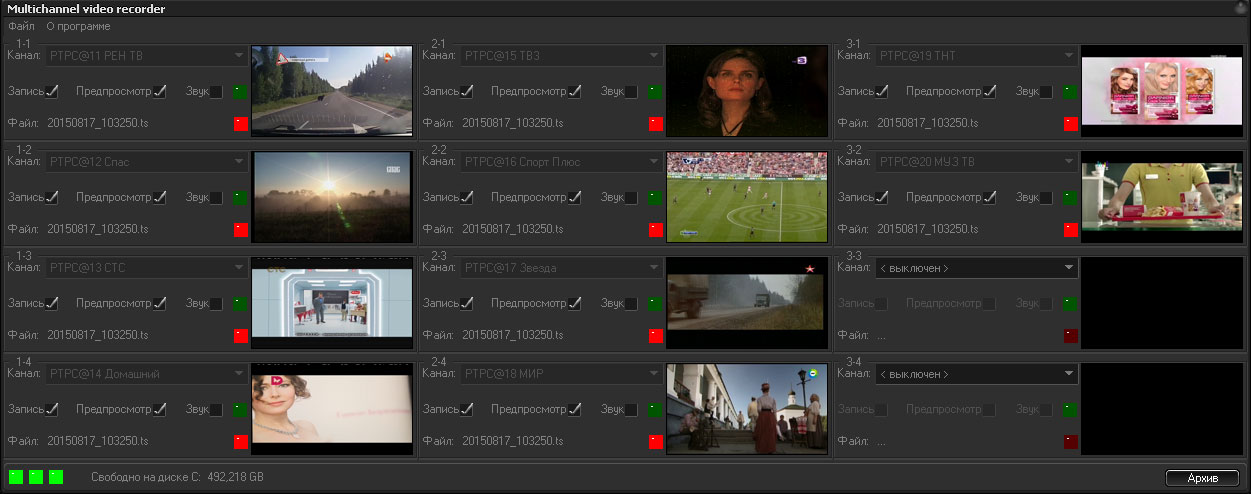Enable Звук checkbox for ТВ3 channel
1251x494 pixels.
coord(631,92)
